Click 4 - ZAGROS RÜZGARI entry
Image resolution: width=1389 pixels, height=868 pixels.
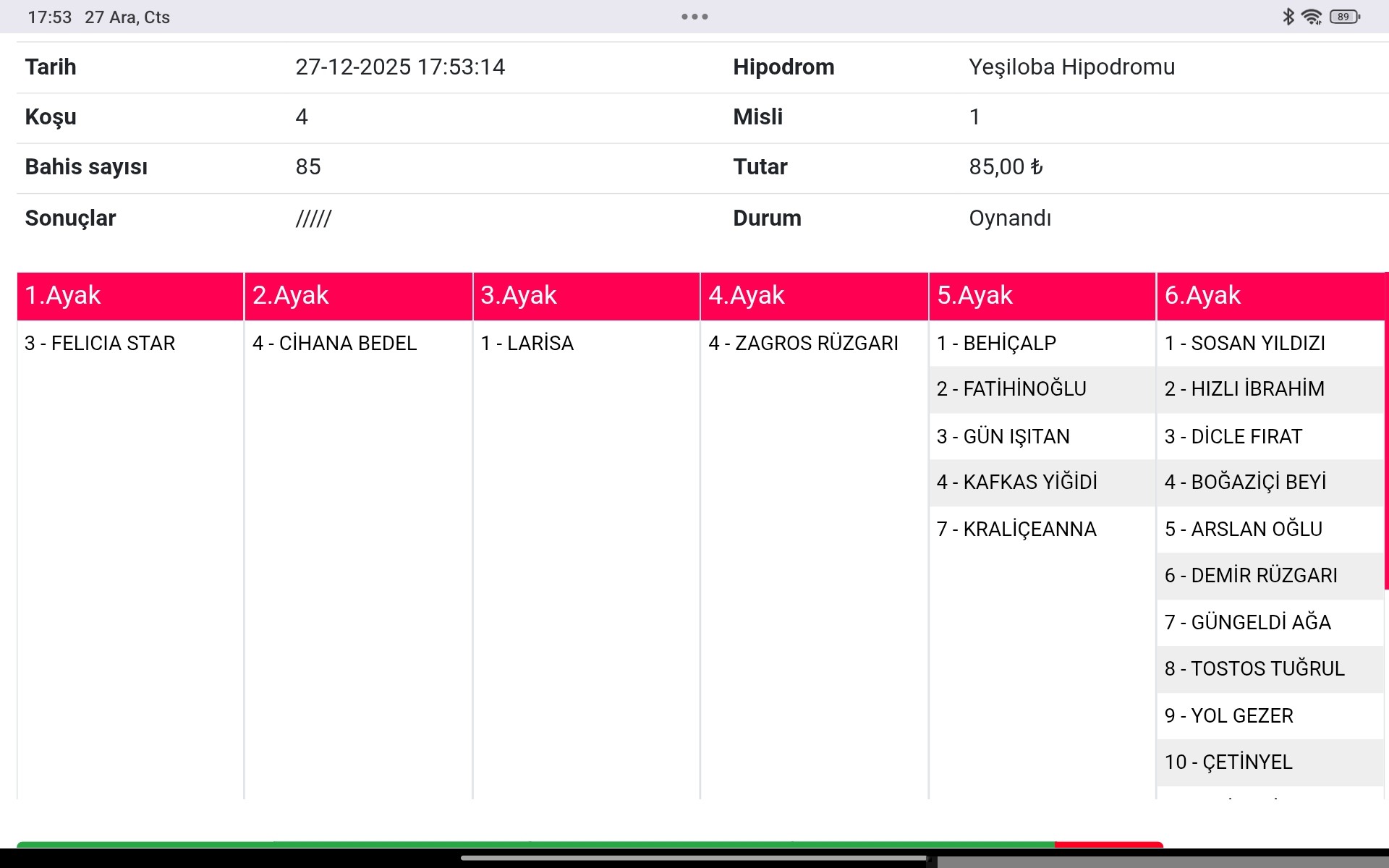pos(803,344)
